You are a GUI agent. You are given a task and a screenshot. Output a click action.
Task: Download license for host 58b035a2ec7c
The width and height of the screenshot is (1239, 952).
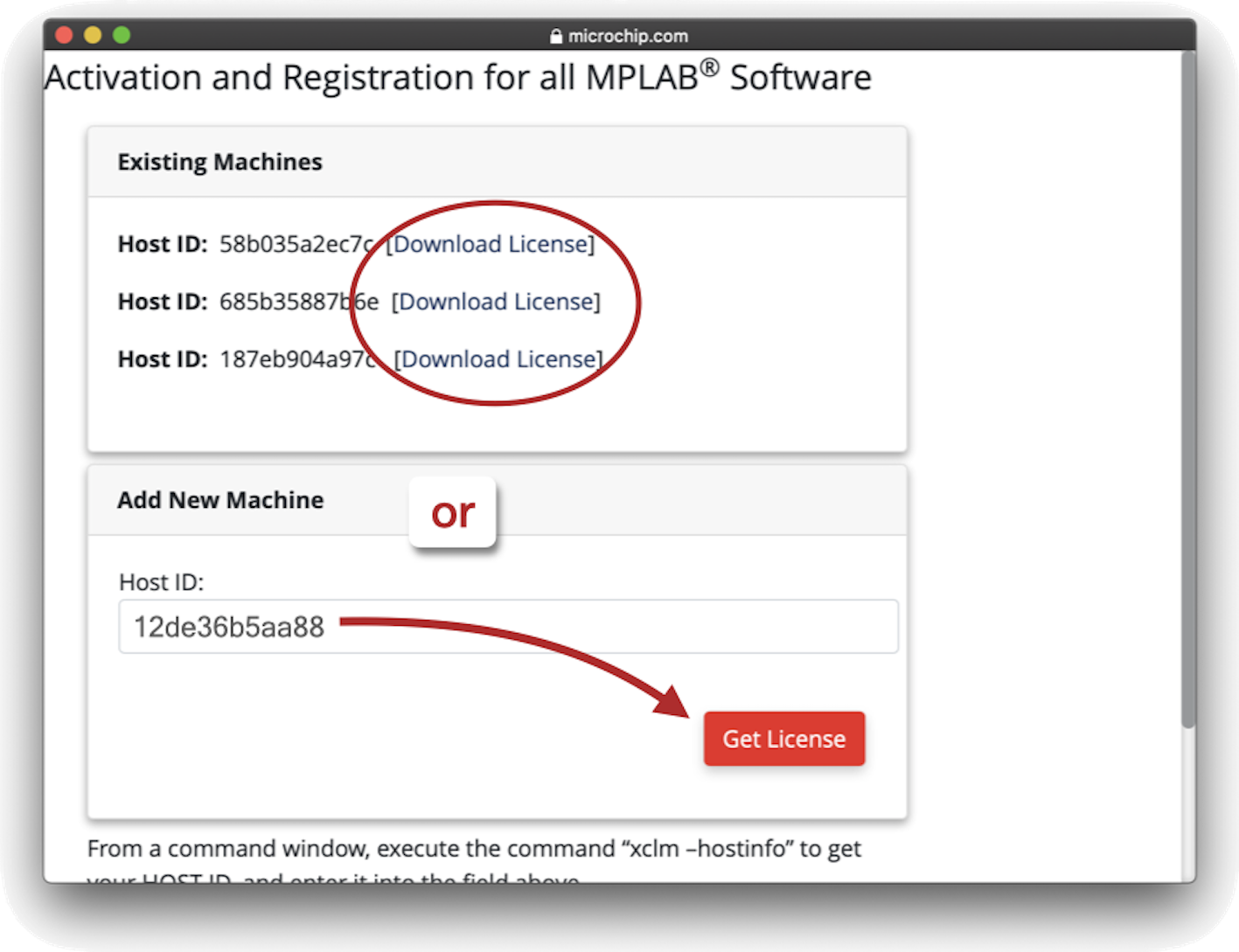pyautogui.click(x=491, y=244)
